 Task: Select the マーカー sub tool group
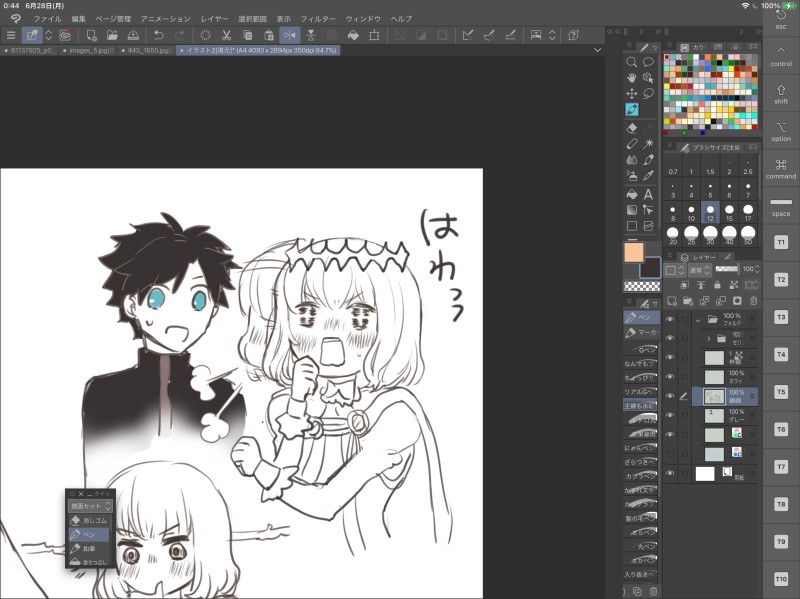tap(641, 333)
